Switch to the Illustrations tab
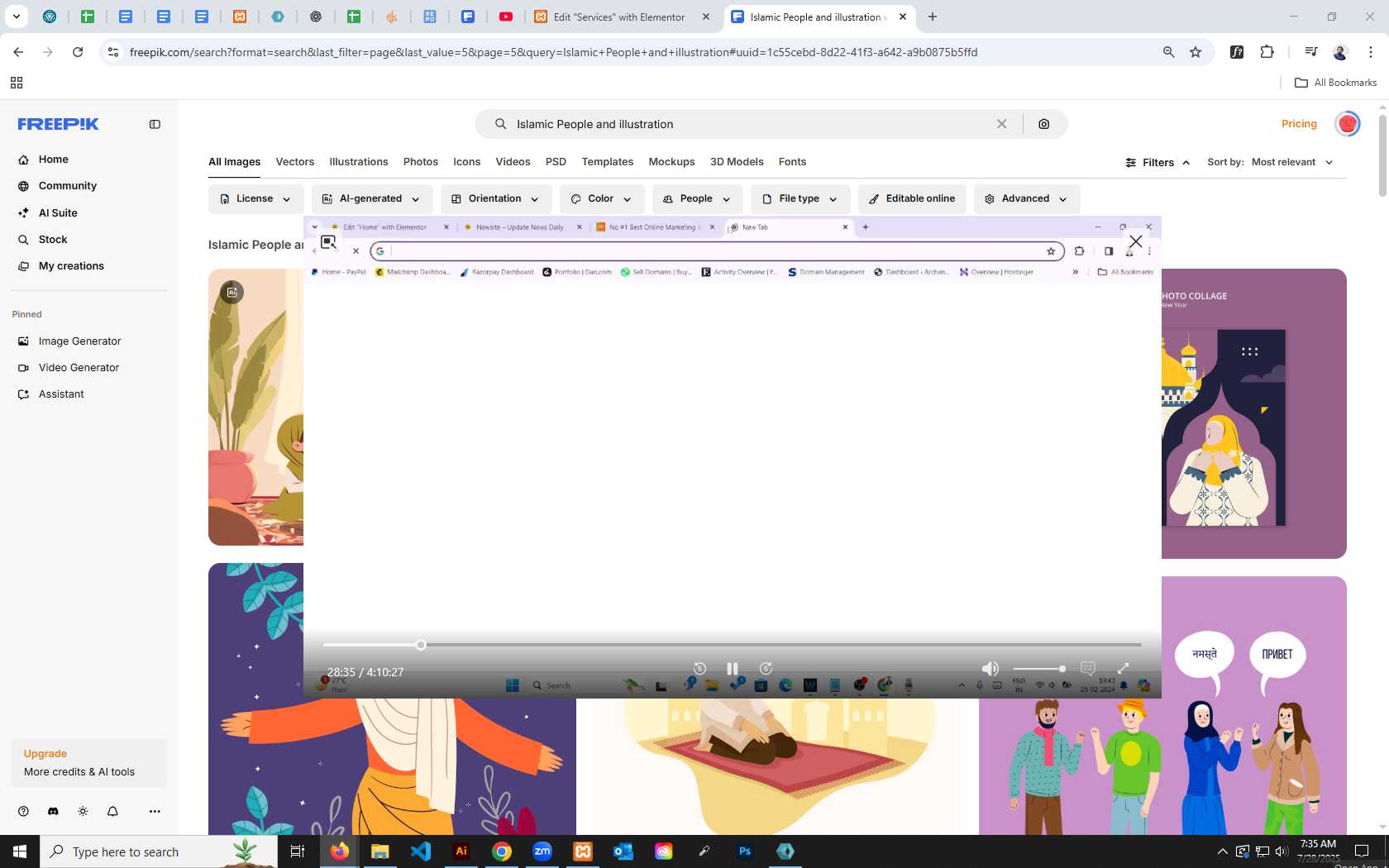This screenshot has width=1389, height=868. 359,162
